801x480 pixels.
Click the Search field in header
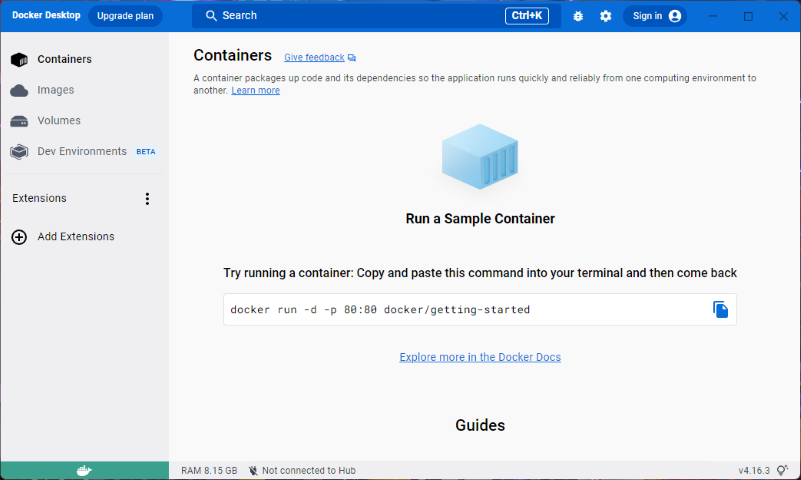pos(376,16)
